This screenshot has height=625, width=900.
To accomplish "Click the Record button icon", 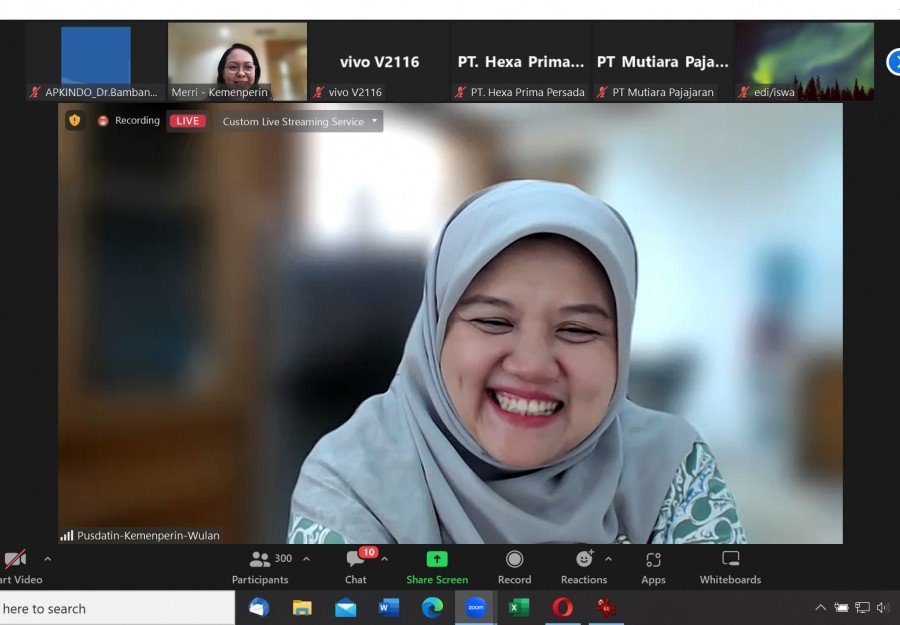I will [514, 559].
